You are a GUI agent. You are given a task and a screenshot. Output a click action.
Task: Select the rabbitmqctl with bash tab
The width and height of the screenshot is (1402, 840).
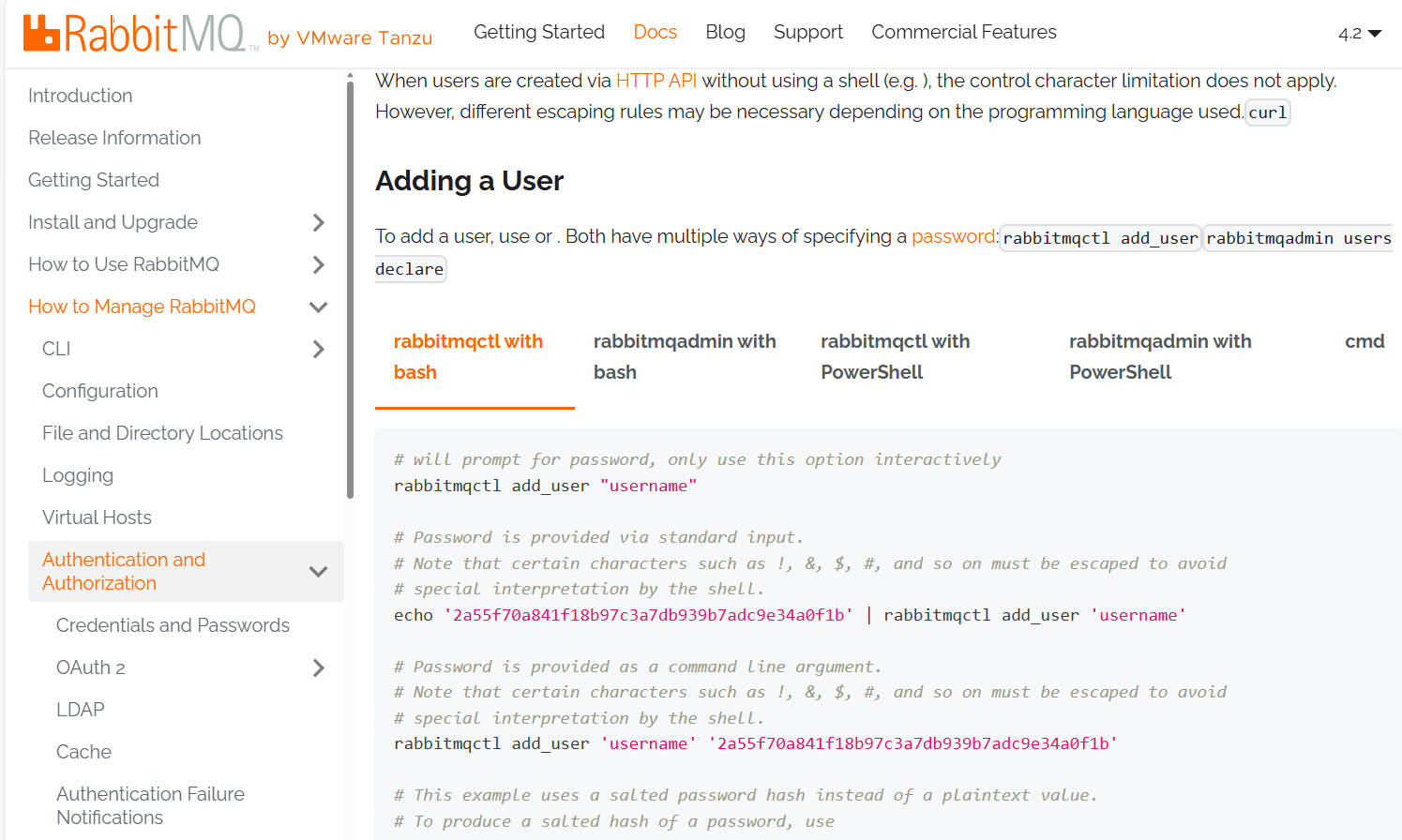tap(475, 357)
